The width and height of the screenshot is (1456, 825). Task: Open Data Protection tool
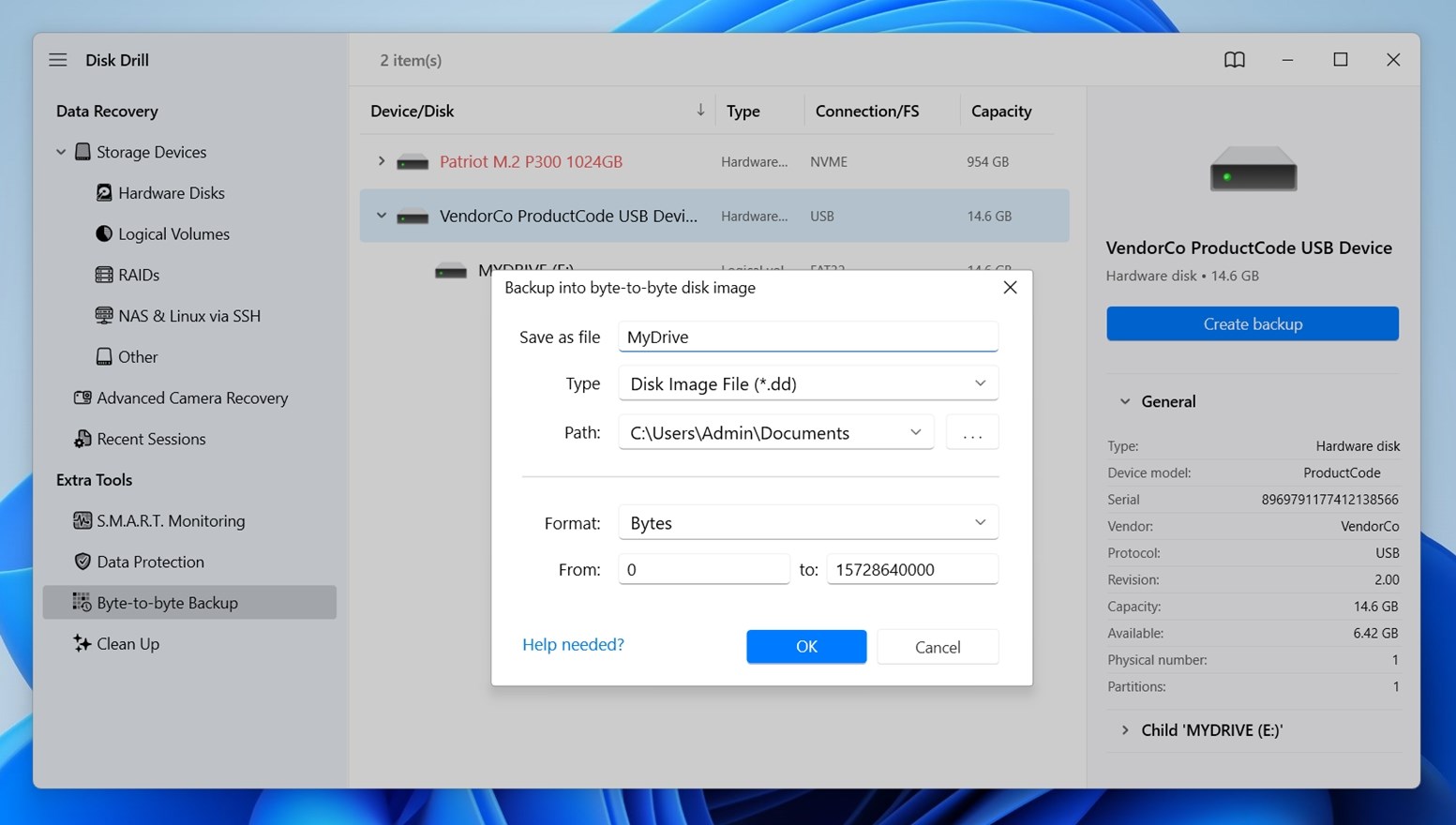tap(150, 562)
